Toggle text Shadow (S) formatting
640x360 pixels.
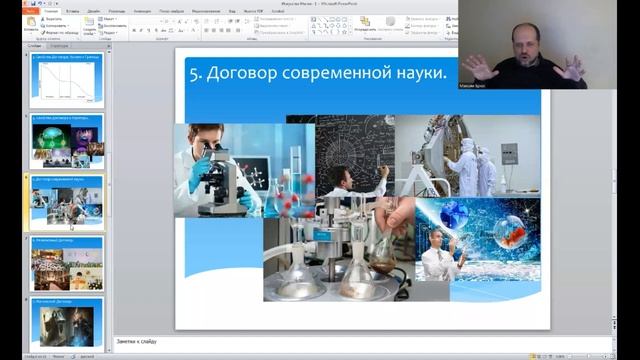click(x=156, y=30)
